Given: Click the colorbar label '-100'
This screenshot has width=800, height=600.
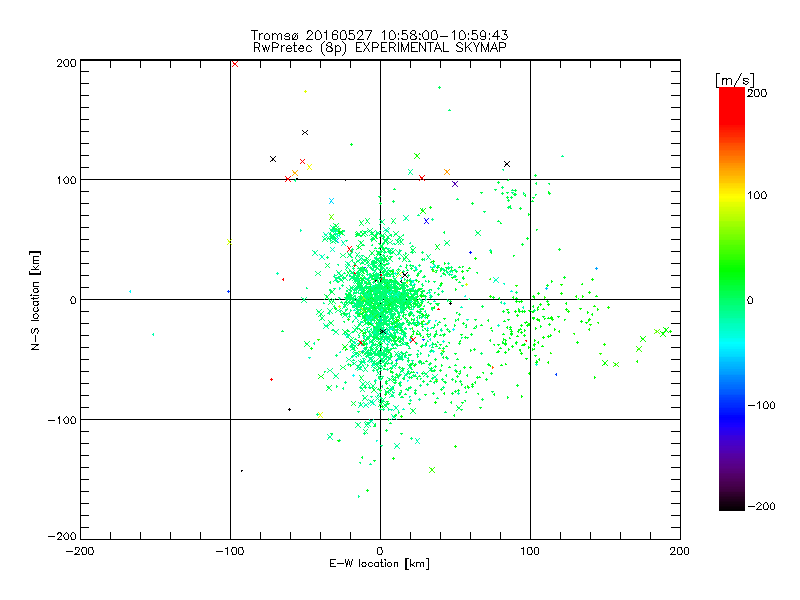Looking at the screenshot, I should pyautogui.click(x=761, y=406).
